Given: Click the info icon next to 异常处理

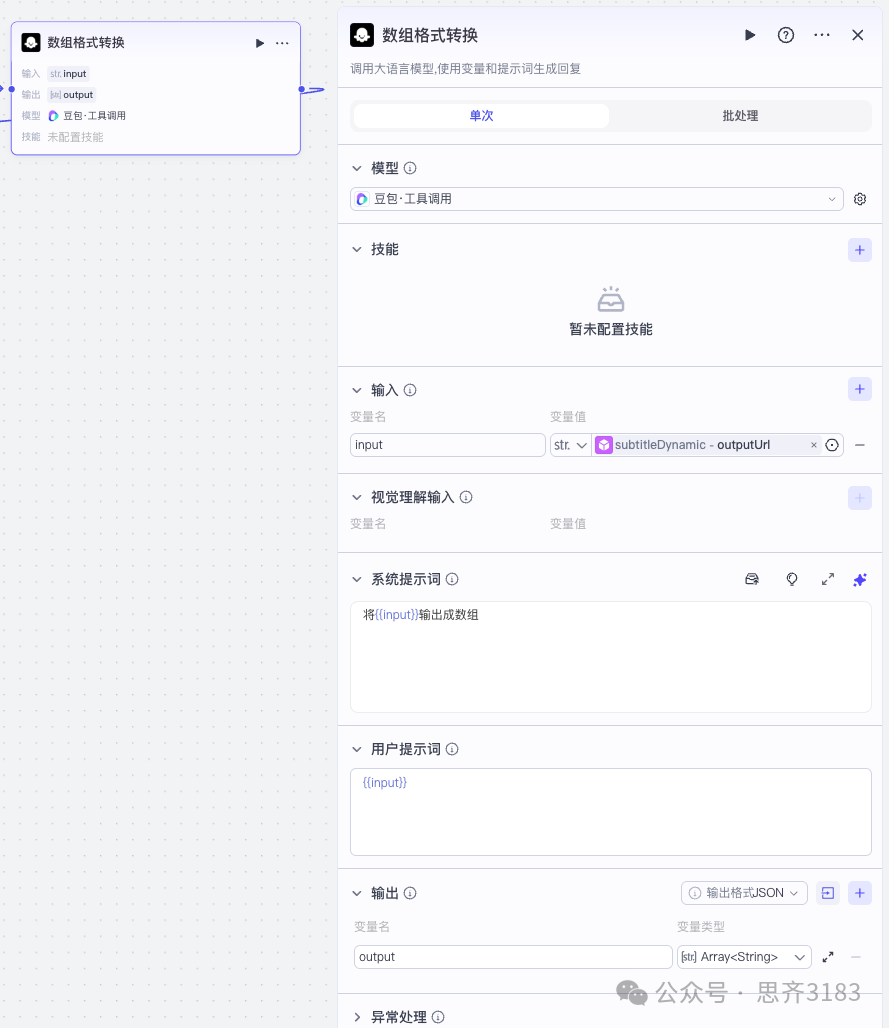Looking at the screenshot, I should click(438, 1017).
